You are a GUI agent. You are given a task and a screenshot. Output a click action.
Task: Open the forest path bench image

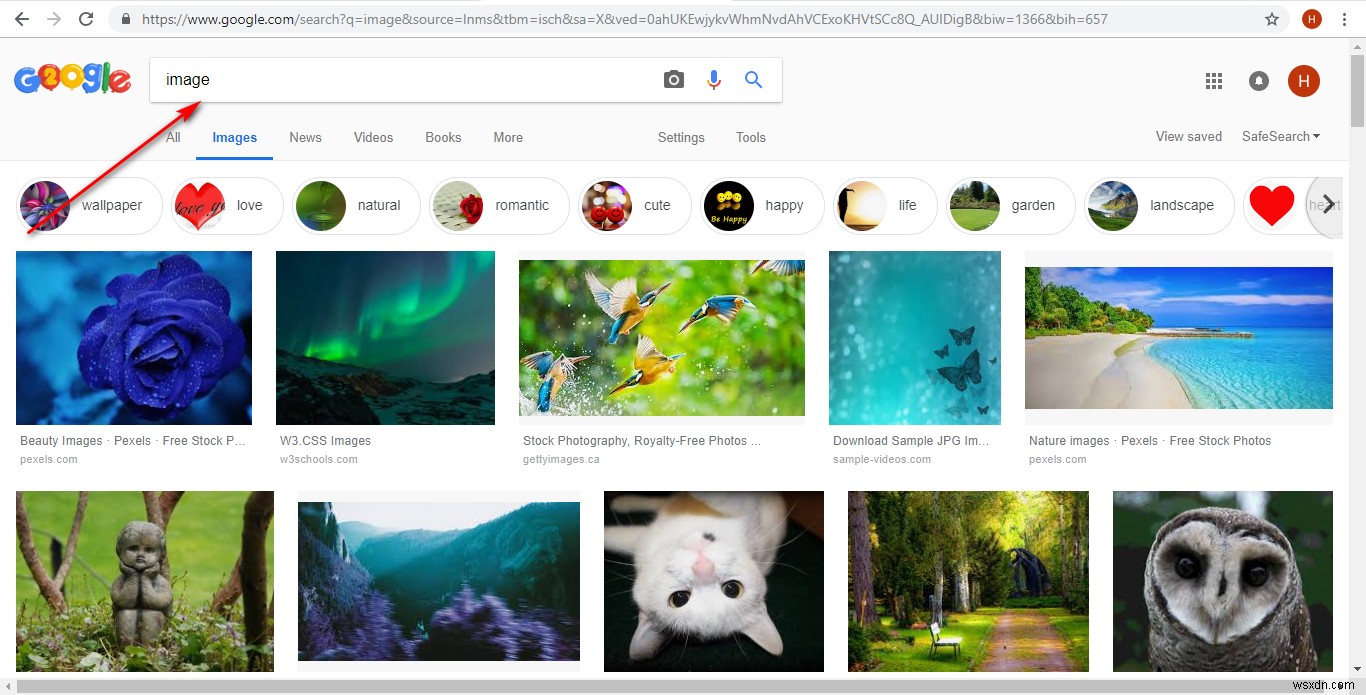pos(968,581)
